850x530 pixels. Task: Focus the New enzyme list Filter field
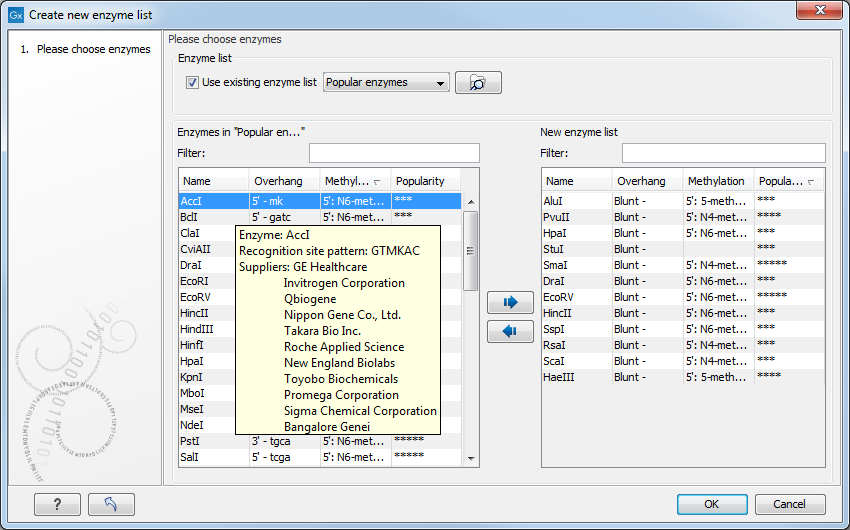click(723, 153)
